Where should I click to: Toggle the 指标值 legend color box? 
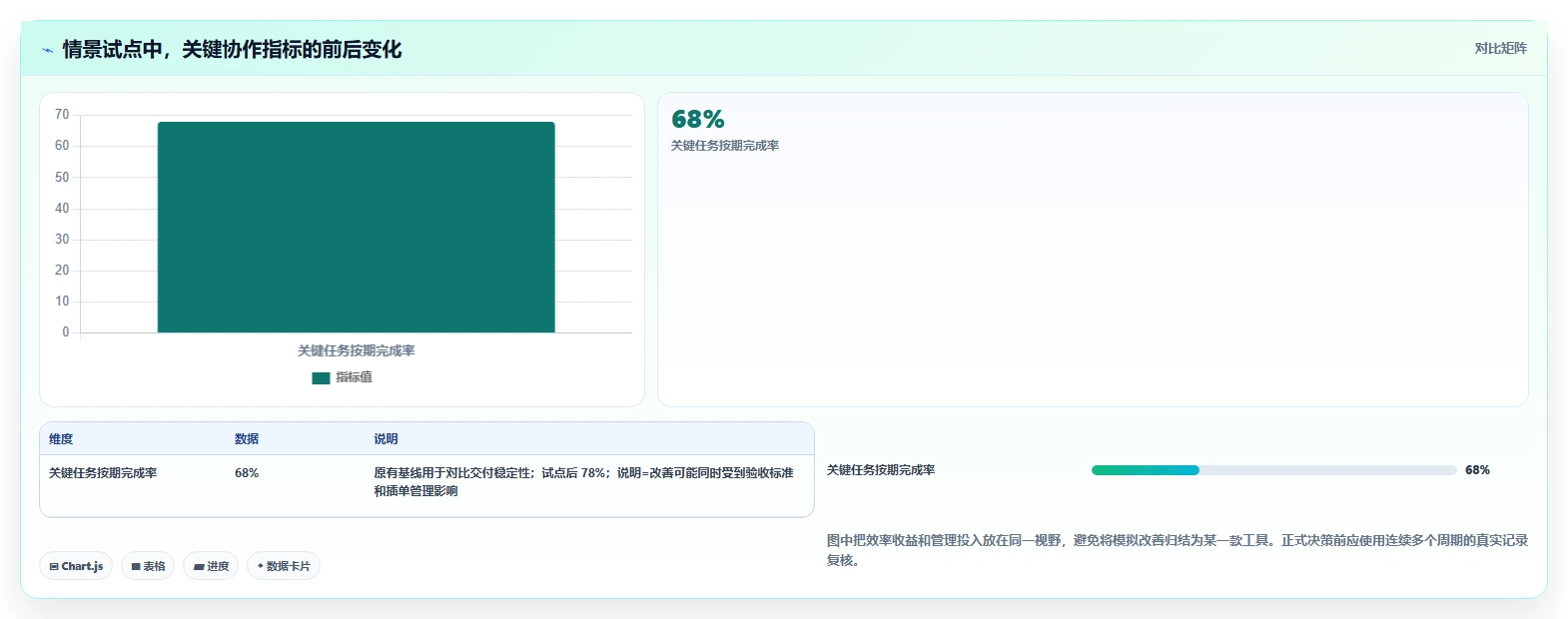321,377
